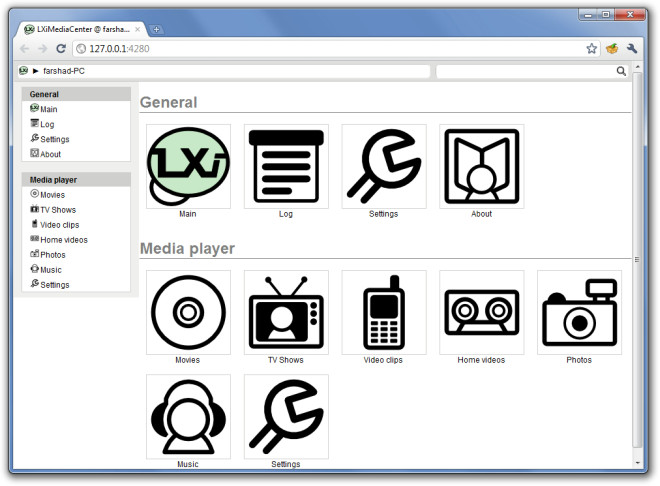Image resolution: width=660 pixels, height=486 pixels.
Task: Open the large Log tile icon
Action: click(x=286, y=166)
